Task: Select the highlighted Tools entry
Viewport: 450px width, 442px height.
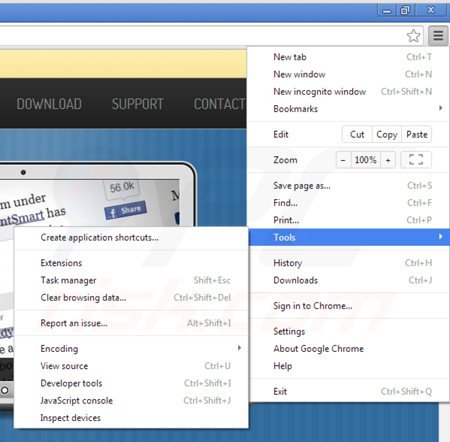Action: (x=349, y=237)
